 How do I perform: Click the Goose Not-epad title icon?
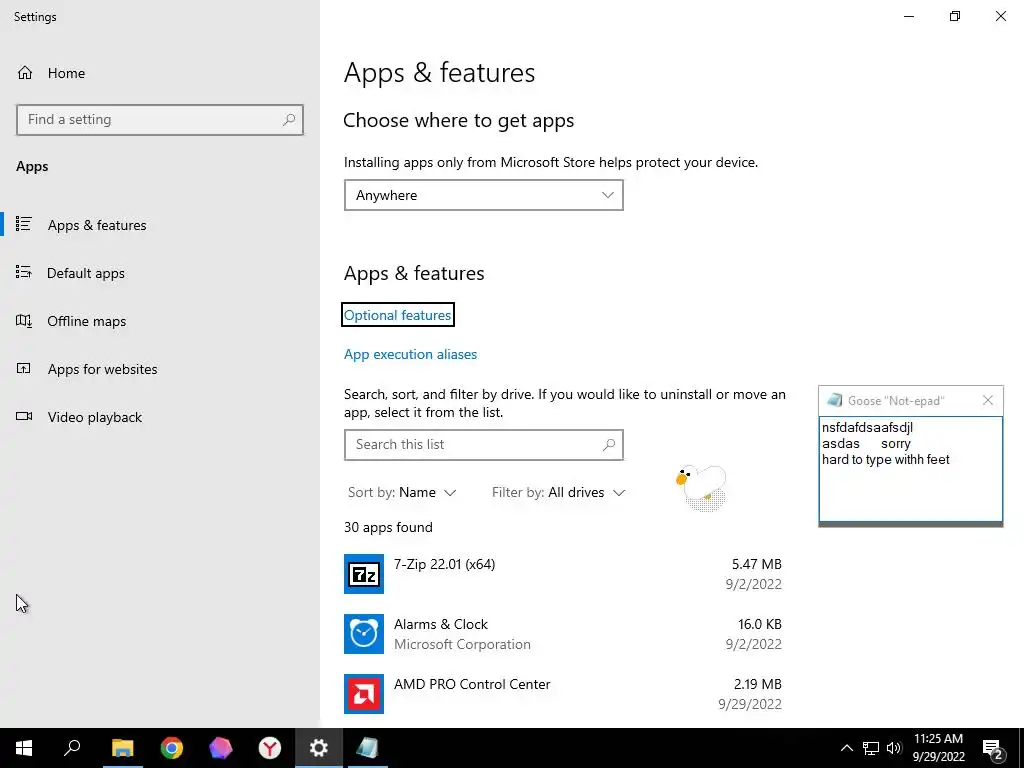pos(834,400)
